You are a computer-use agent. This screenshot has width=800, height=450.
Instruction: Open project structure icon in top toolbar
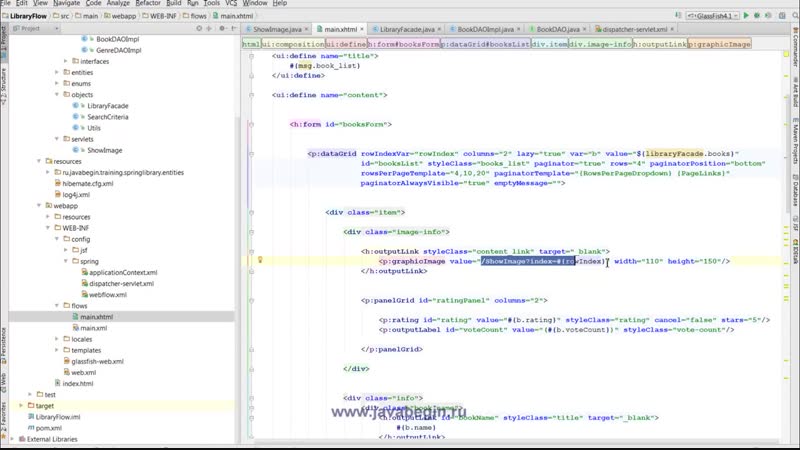click(x=782, y=16)
